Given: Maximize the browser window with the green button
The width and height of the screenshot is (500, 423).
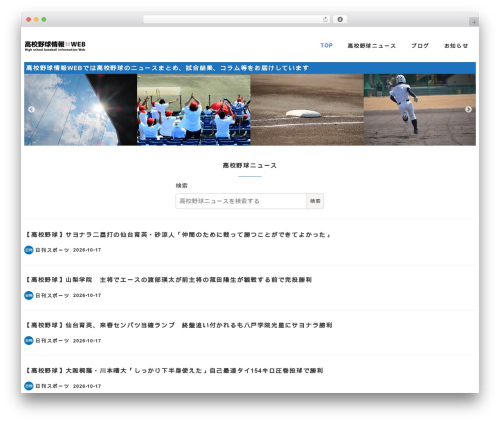Looking at the screenshot, I should click(44, 20).
